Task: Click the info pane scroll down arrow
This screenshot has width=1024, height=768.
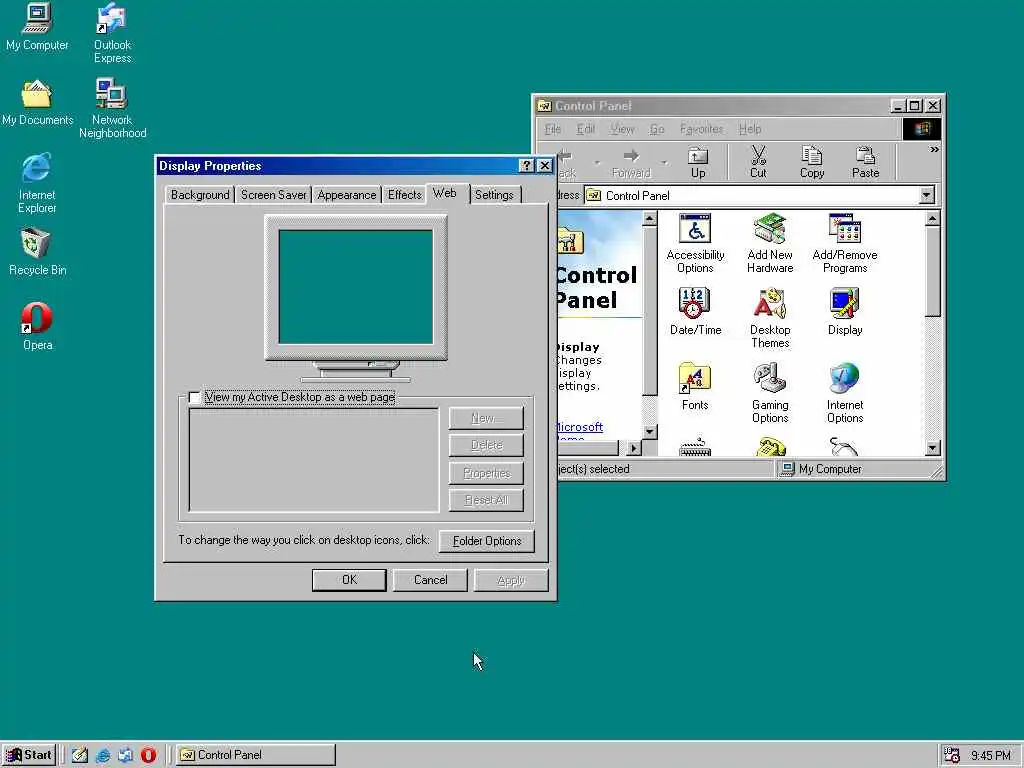Action: (649, 431)
